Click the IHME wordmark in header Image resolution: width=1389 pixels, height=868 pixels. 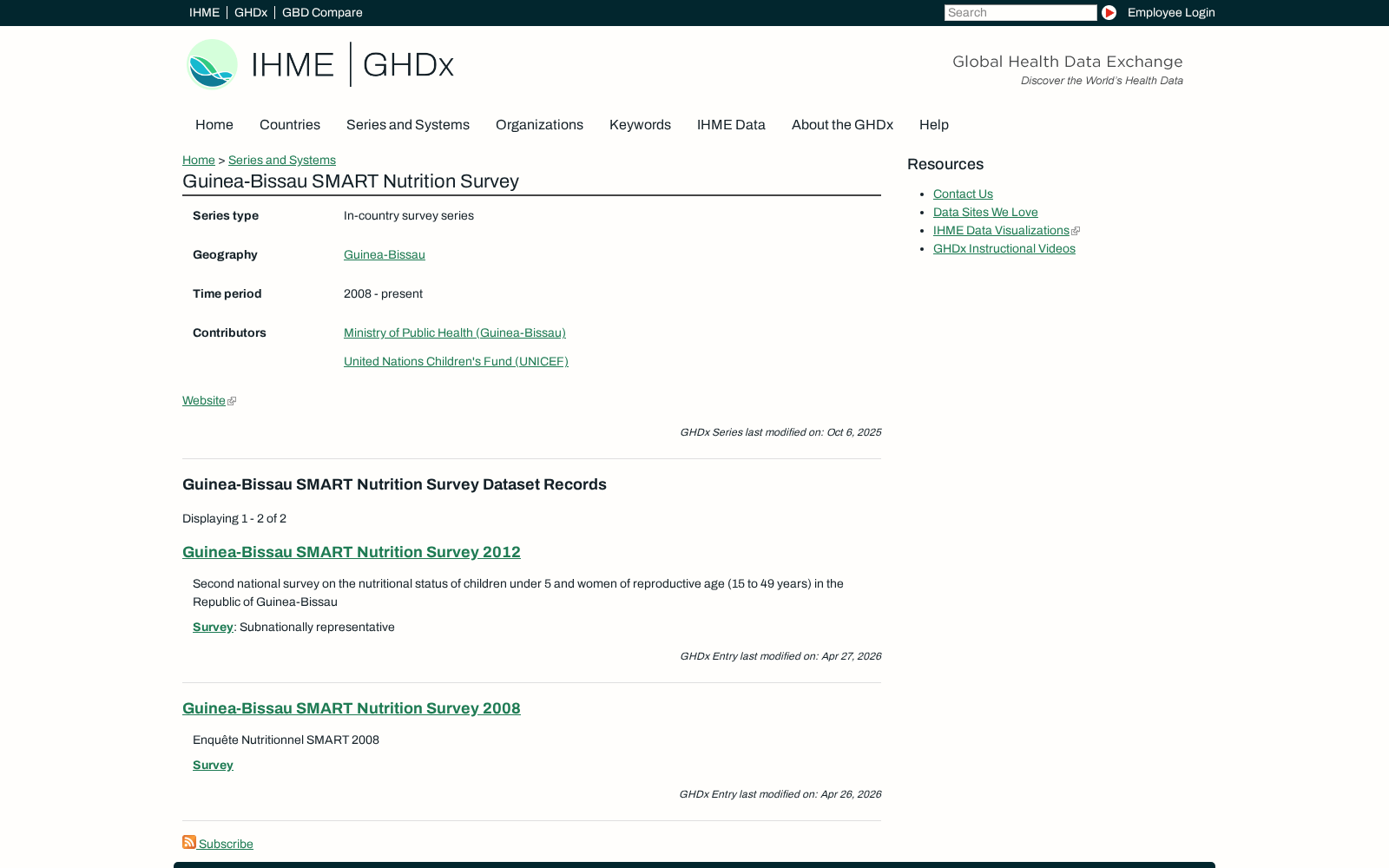pos(293,65)
